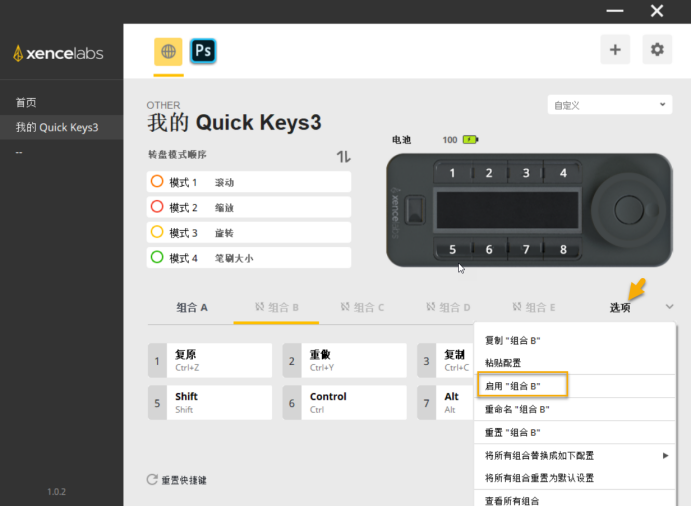Minimize the Xencelabs window
Screen dimensions: 692x506
click(615, 11)
